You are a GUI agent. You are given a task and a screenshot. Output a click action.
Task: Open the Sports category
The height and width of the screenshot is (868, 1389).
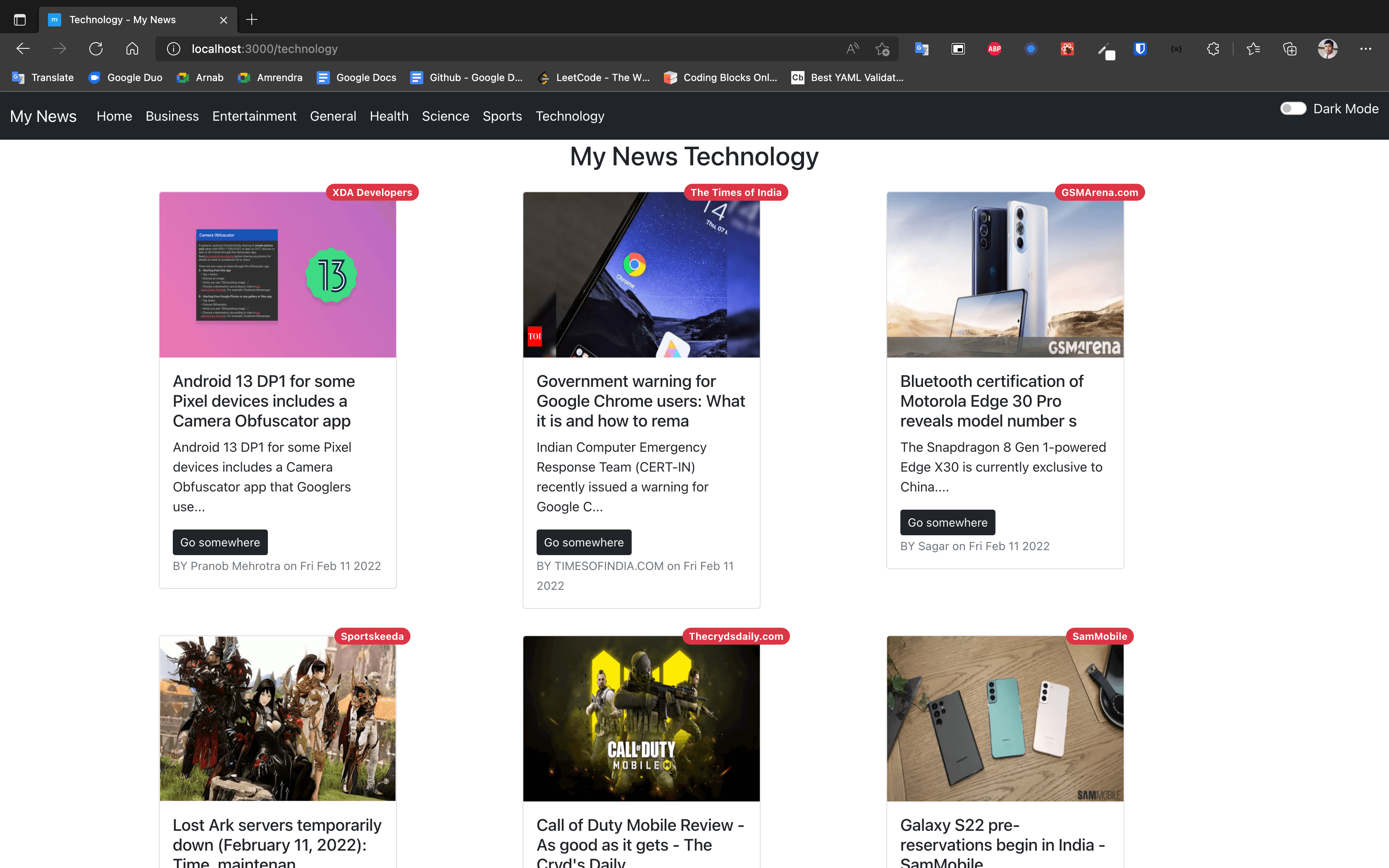[502, 116]
